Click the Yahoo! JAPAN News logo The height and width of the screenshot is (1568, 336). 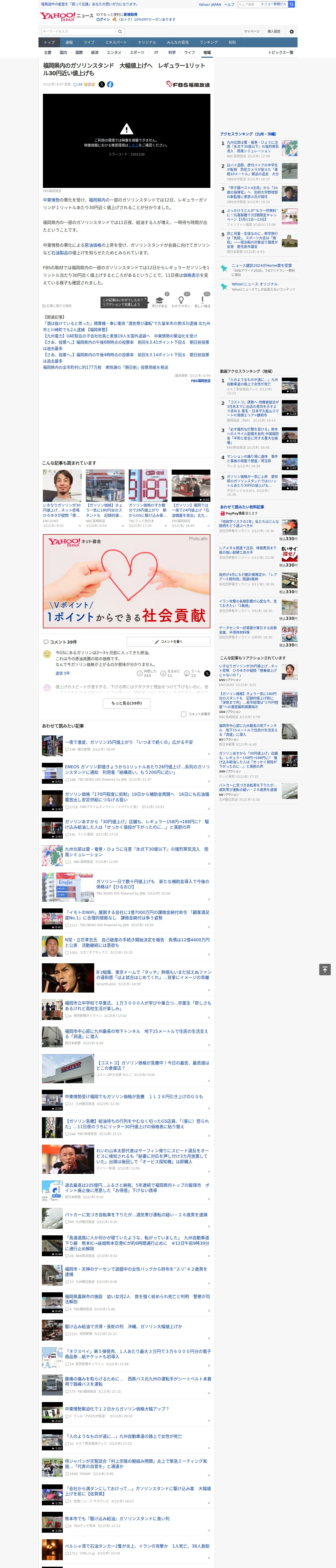[66, 16]
